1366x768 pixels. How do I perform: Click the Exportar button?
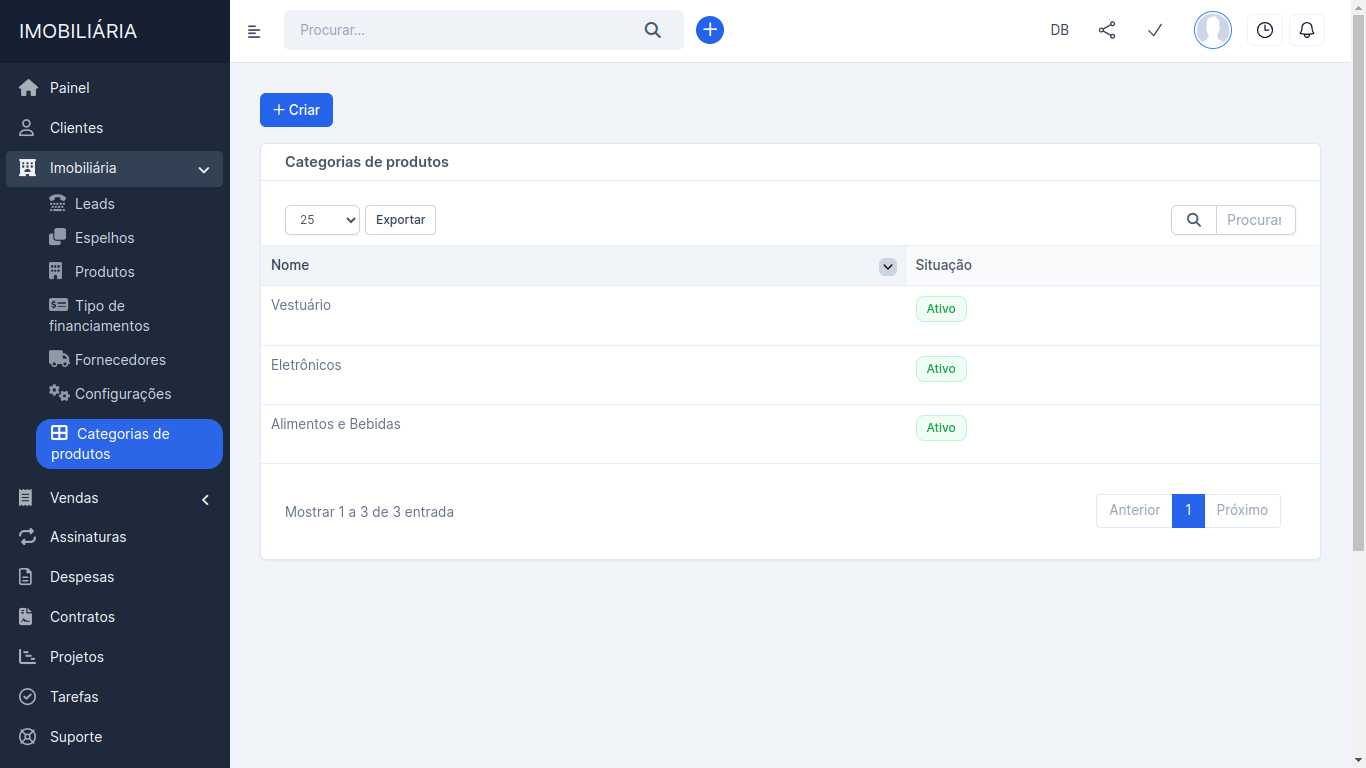point(400,220)
